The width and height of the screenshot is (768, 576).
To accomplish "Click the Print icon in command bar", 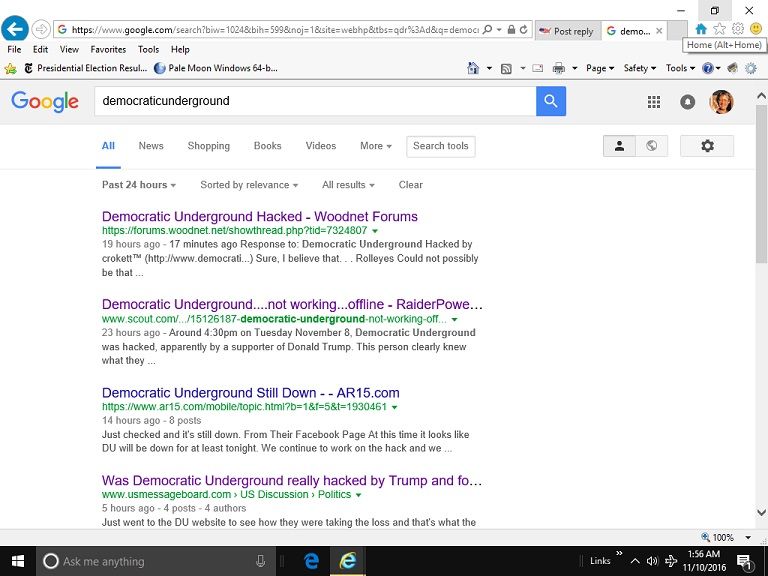I will [x=558, y=69].
